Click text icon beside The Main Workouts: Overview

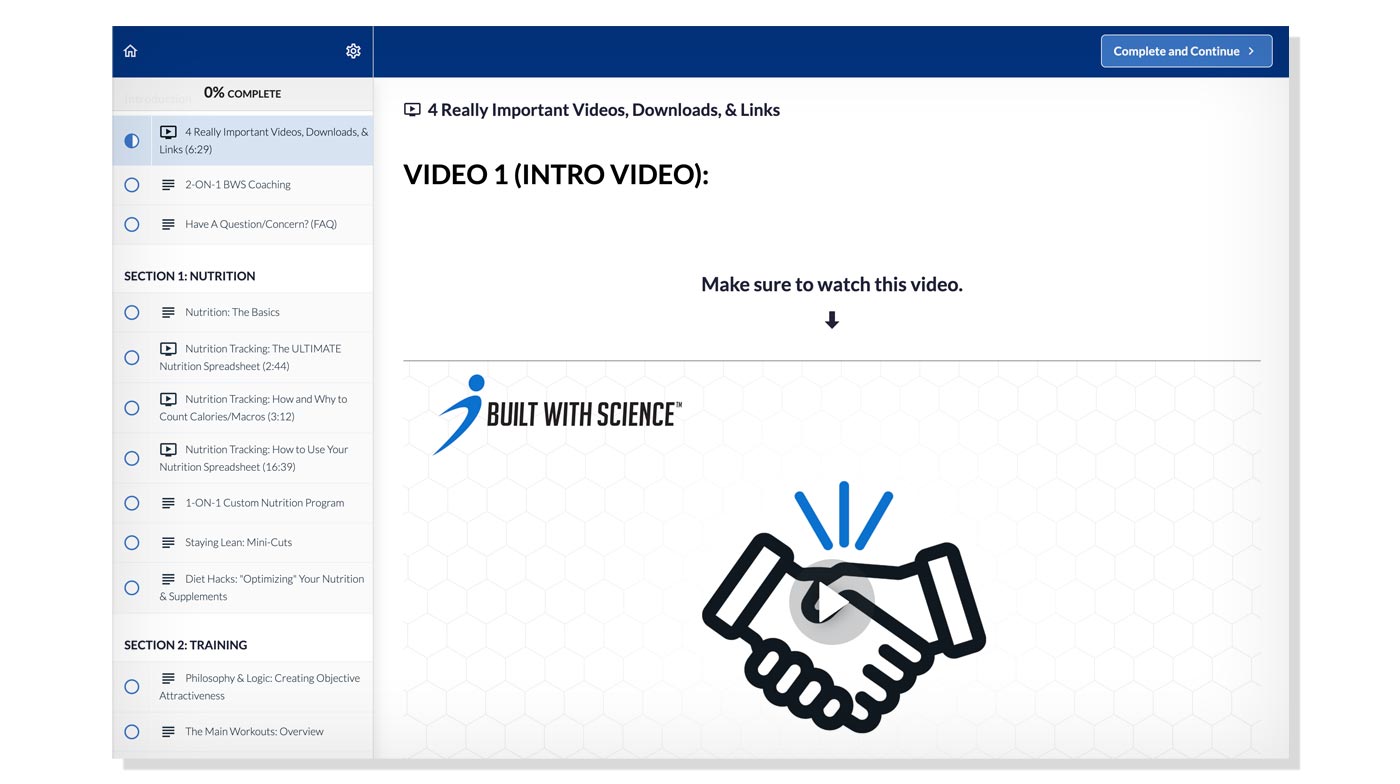tap(168, 732)
